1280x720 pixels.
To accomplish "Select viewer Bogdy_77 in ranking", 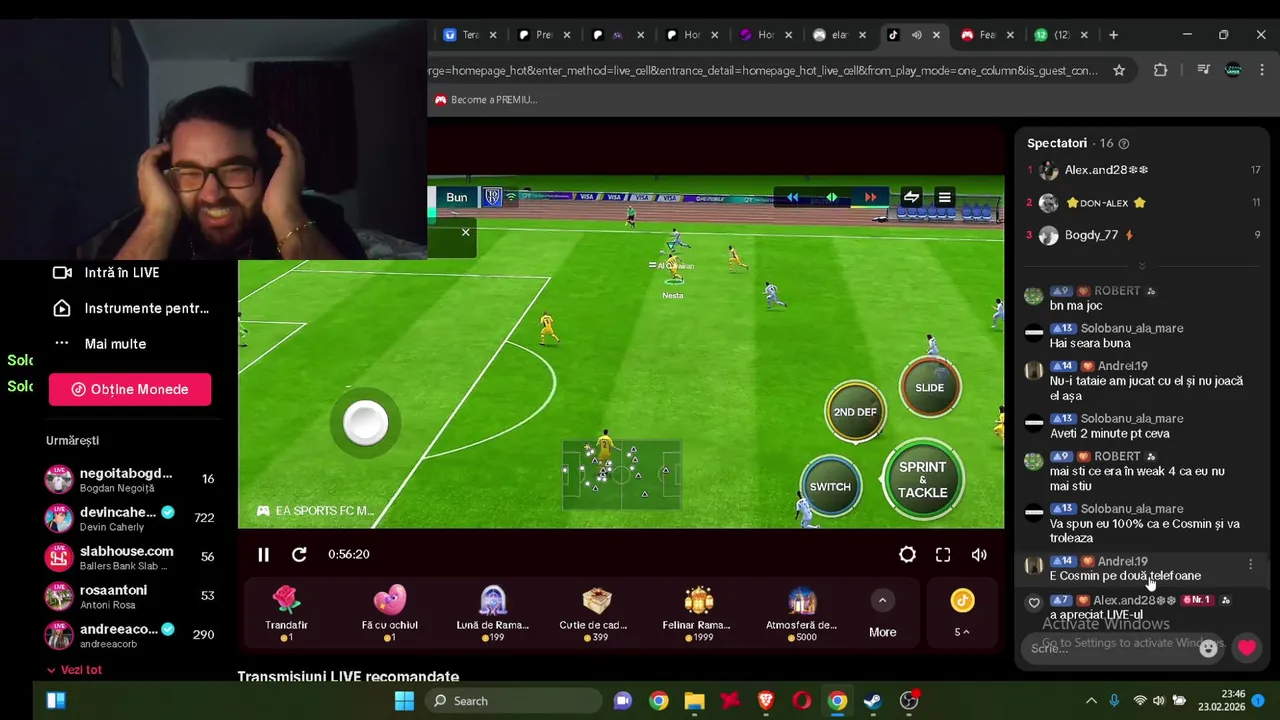I will pos(1143,236).
